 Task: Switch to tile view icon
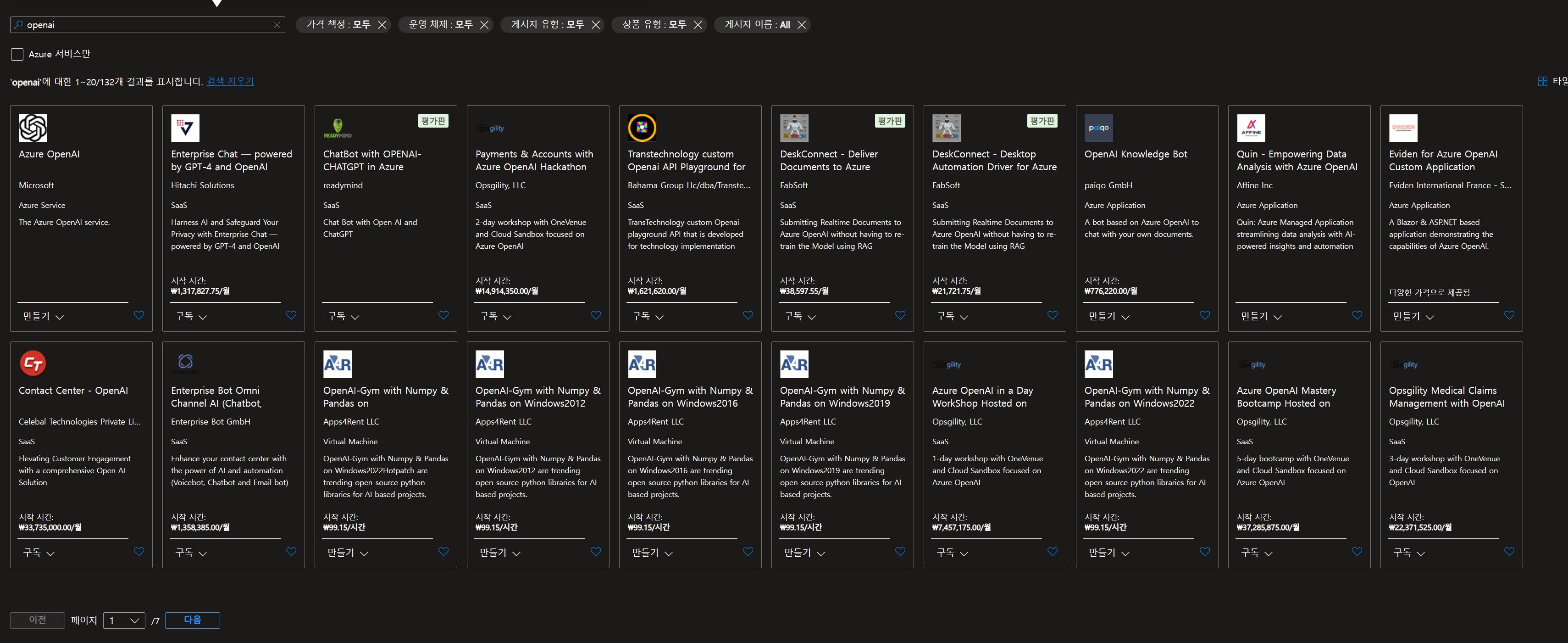[x=1542, y=81]
